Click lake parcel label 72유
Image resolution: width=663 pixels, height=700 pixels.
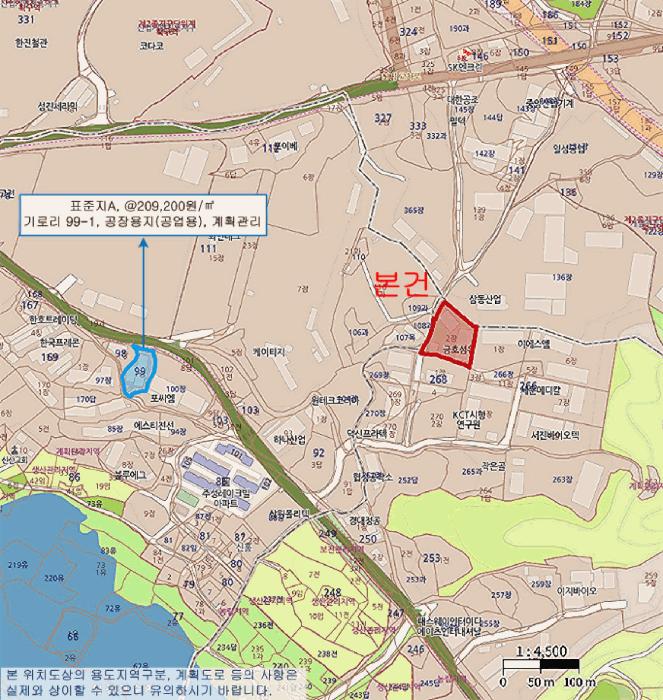tap(113, 608)
